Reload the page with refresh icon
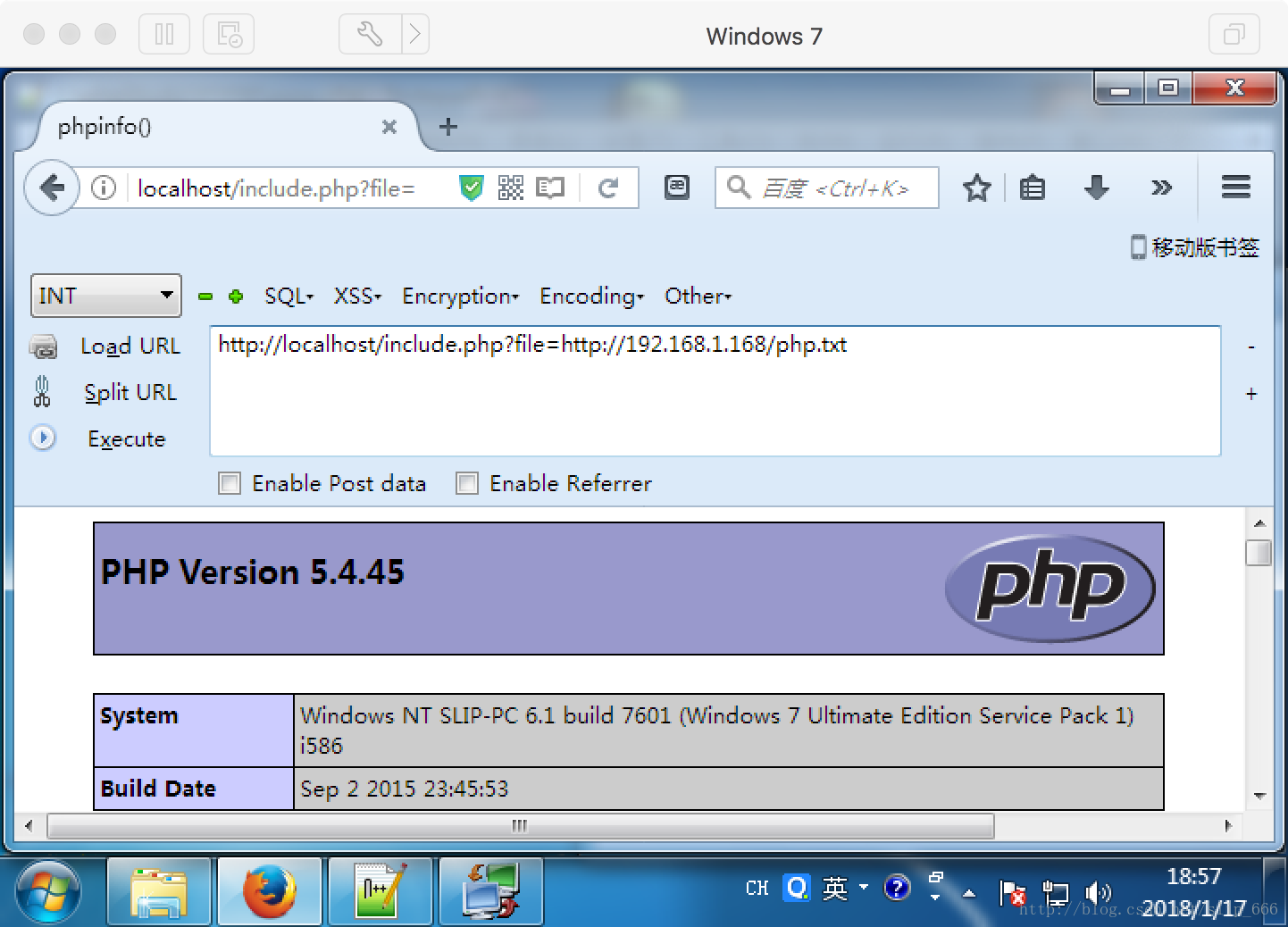Screen dimensions: 1288x927 608,188
